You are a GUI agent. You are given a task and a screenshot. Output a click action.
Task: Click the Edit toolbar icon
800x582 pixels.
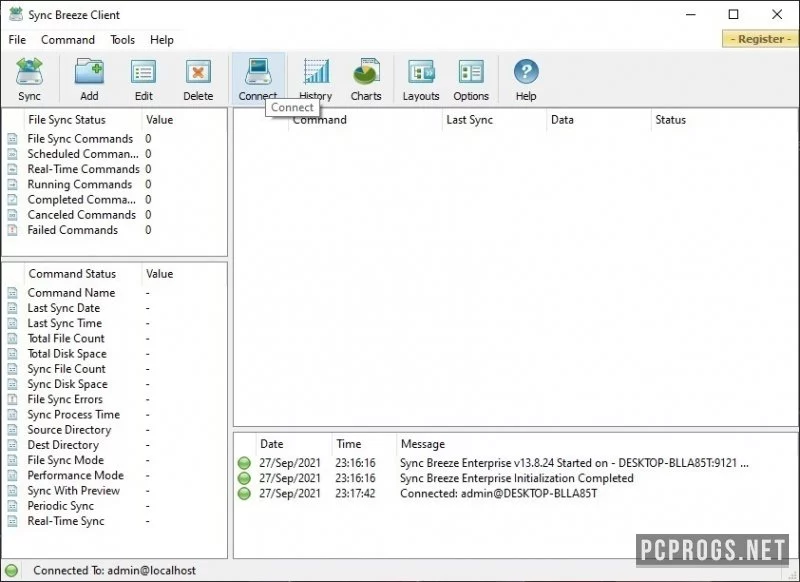click(143, 72)
